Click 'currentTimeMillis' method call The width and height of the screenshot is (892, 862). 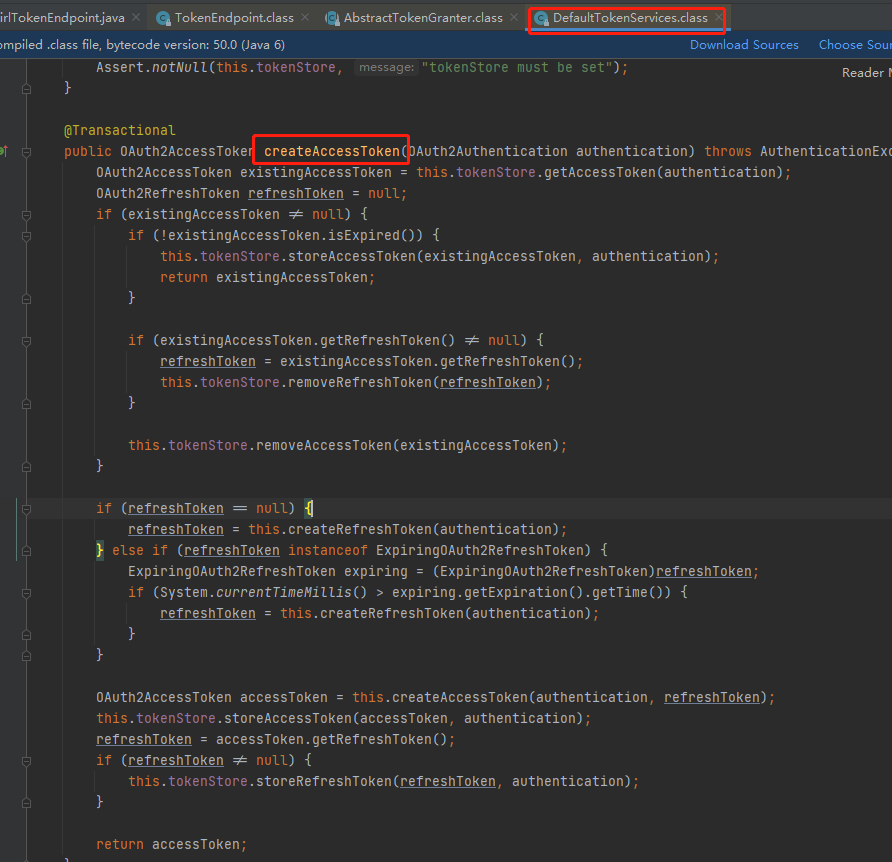click(x=284, y=592)
